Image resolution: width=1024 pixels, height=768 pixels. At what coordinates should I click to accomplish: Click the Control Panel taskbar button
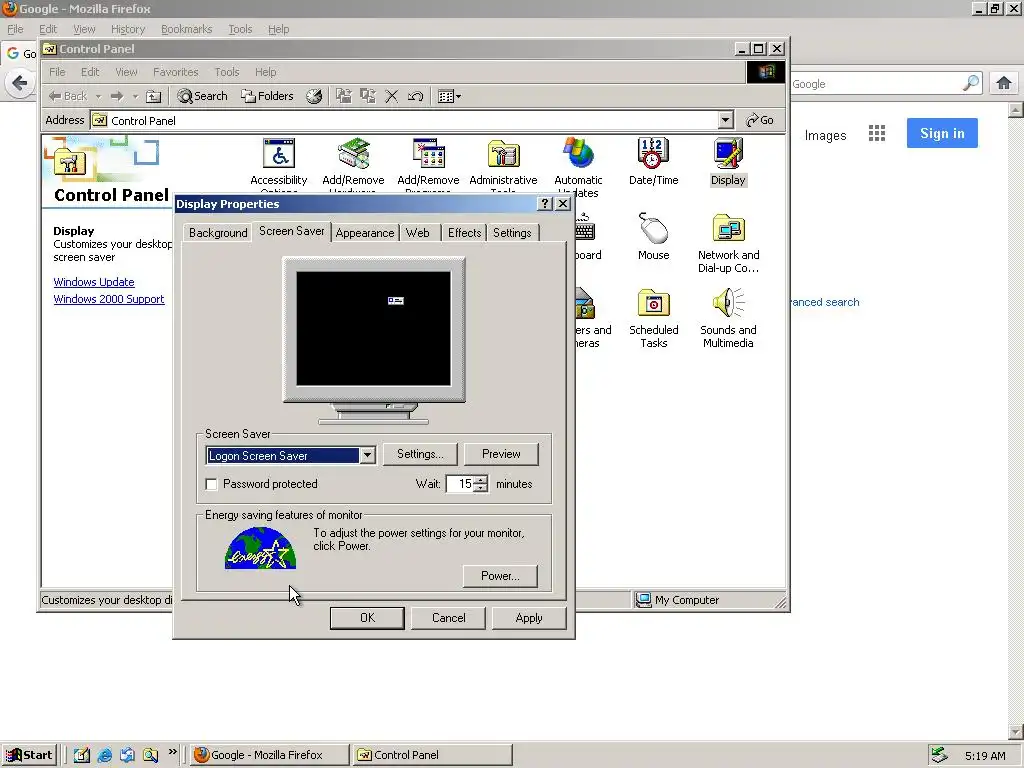(432, 755)
